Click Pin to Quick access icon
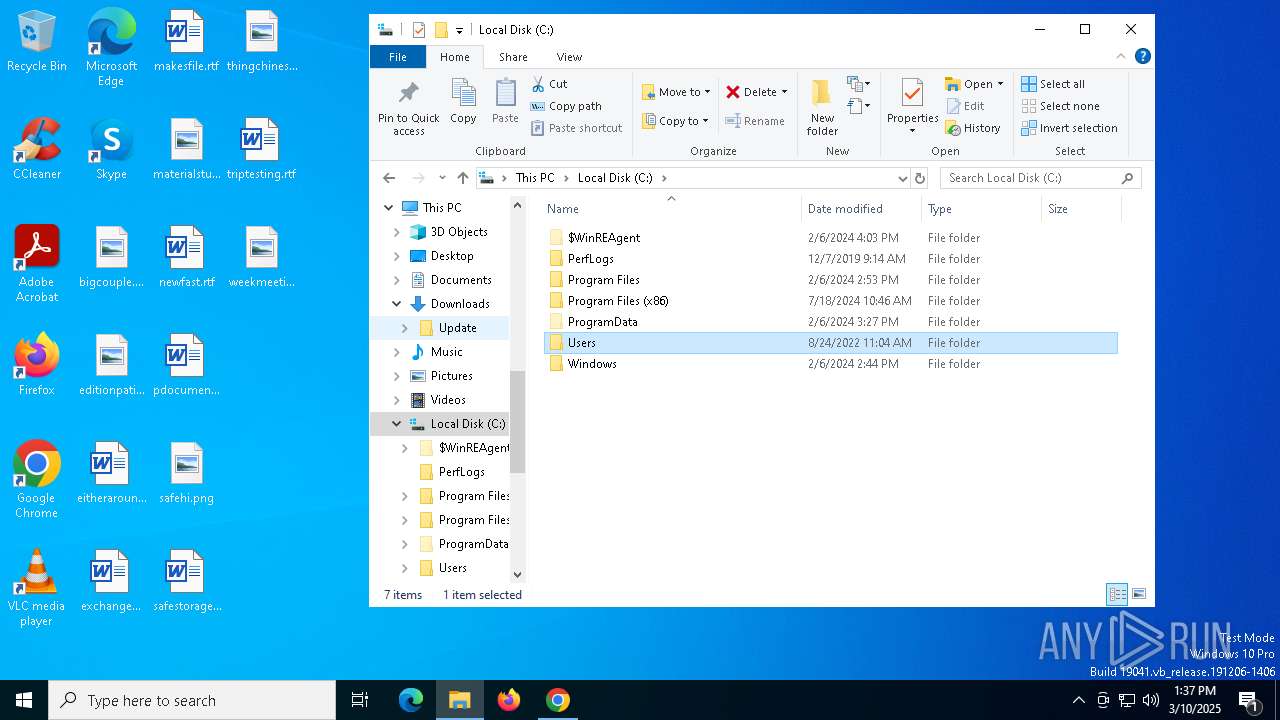Screen dimensions: 1280x720 click(x=408, y=108)
